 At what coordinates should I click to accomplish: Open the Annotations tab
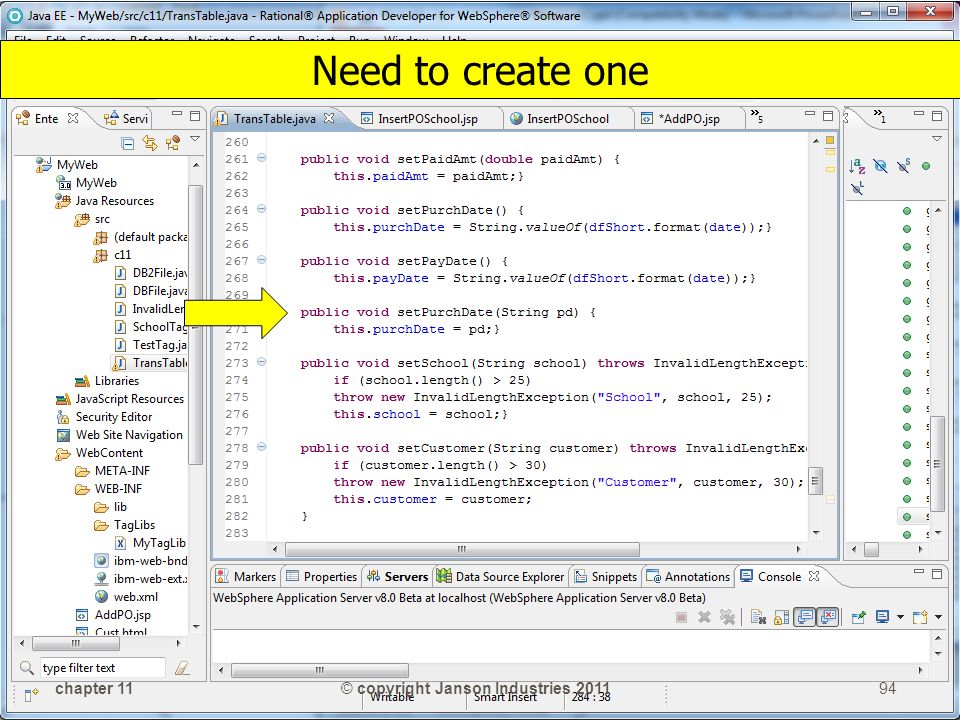(688, 577)
